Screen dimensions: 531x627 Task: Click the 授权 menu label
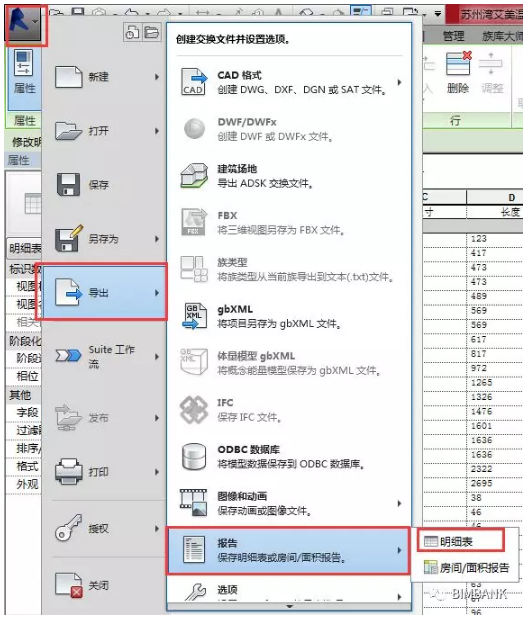pyautogui.click(x=98, y=528)
